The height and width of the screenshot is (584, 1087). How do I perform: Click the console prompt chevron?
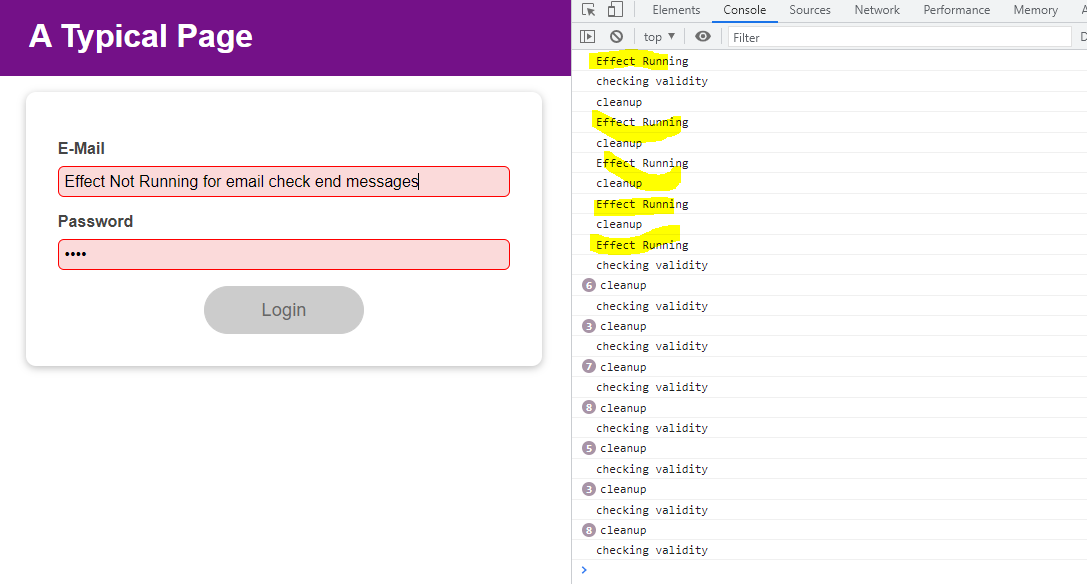584,570
